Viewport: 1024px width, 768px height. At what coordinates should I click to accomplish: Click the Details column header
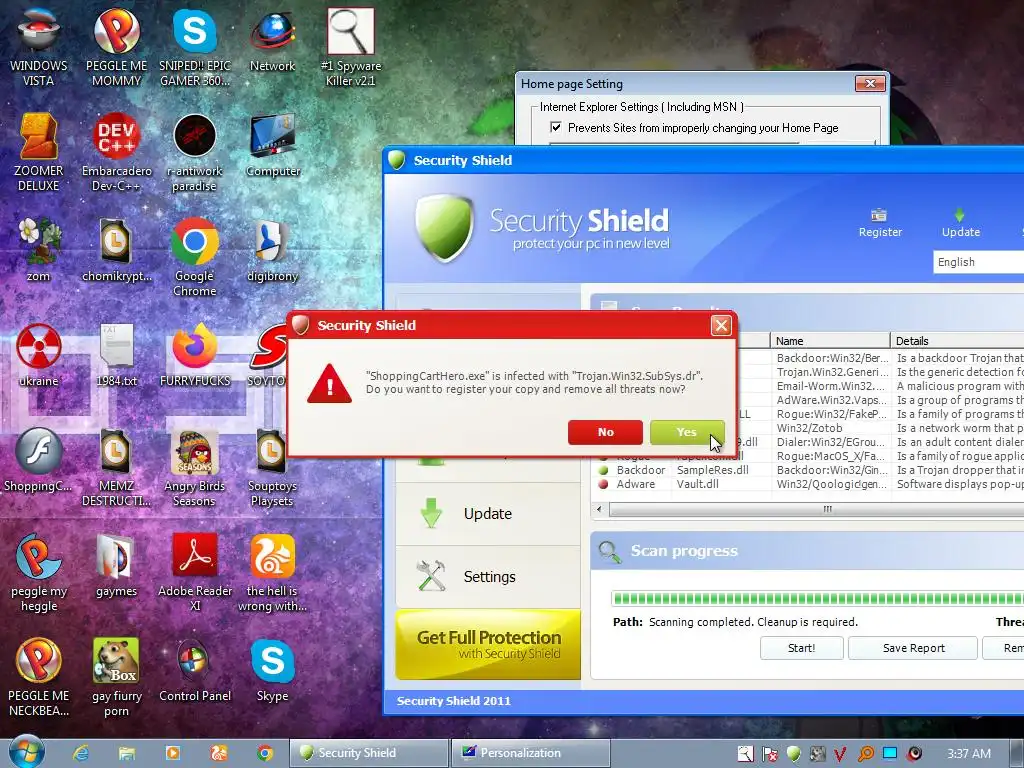pos(957,341)
